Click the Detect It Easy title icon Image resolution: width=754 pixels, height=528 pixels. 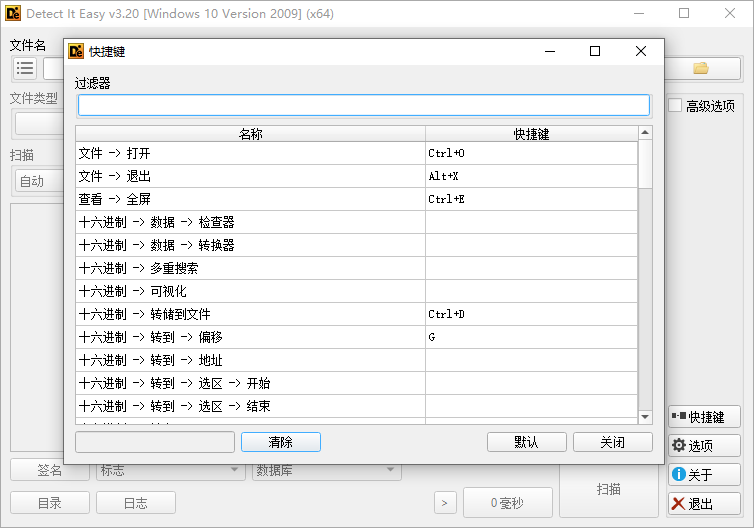13,13
